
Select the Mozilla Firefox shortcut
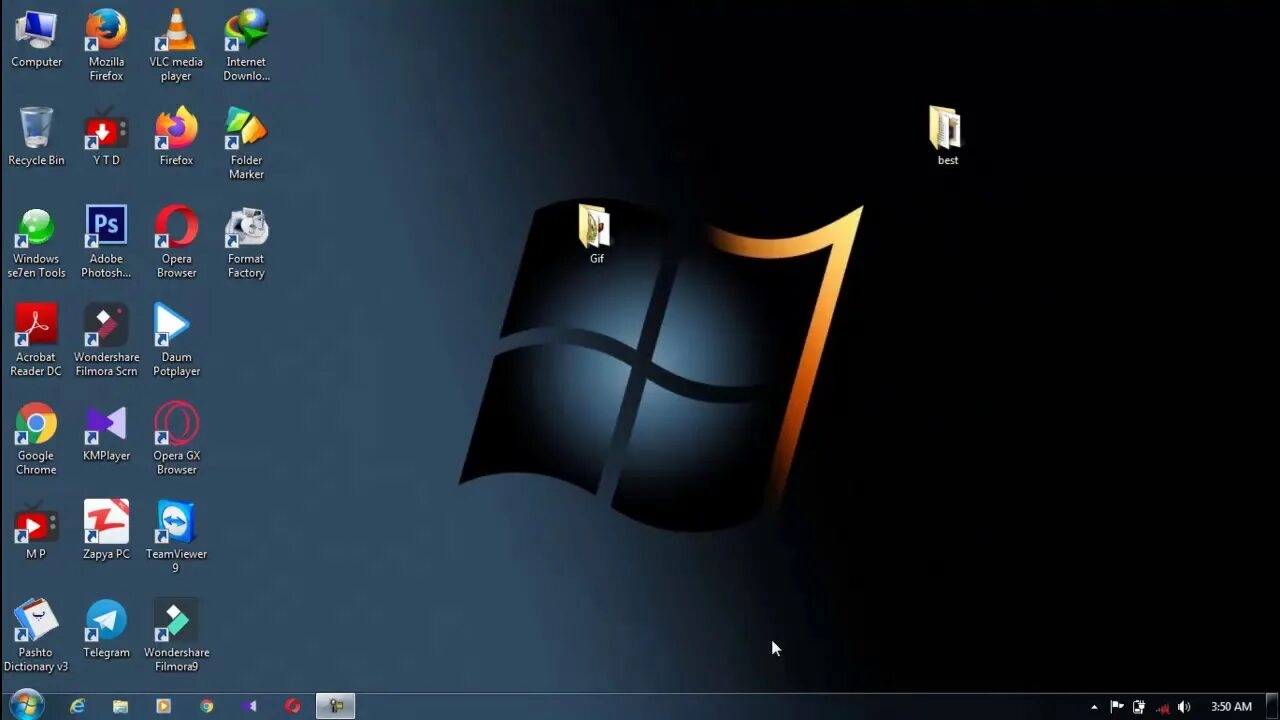(106, 46)
